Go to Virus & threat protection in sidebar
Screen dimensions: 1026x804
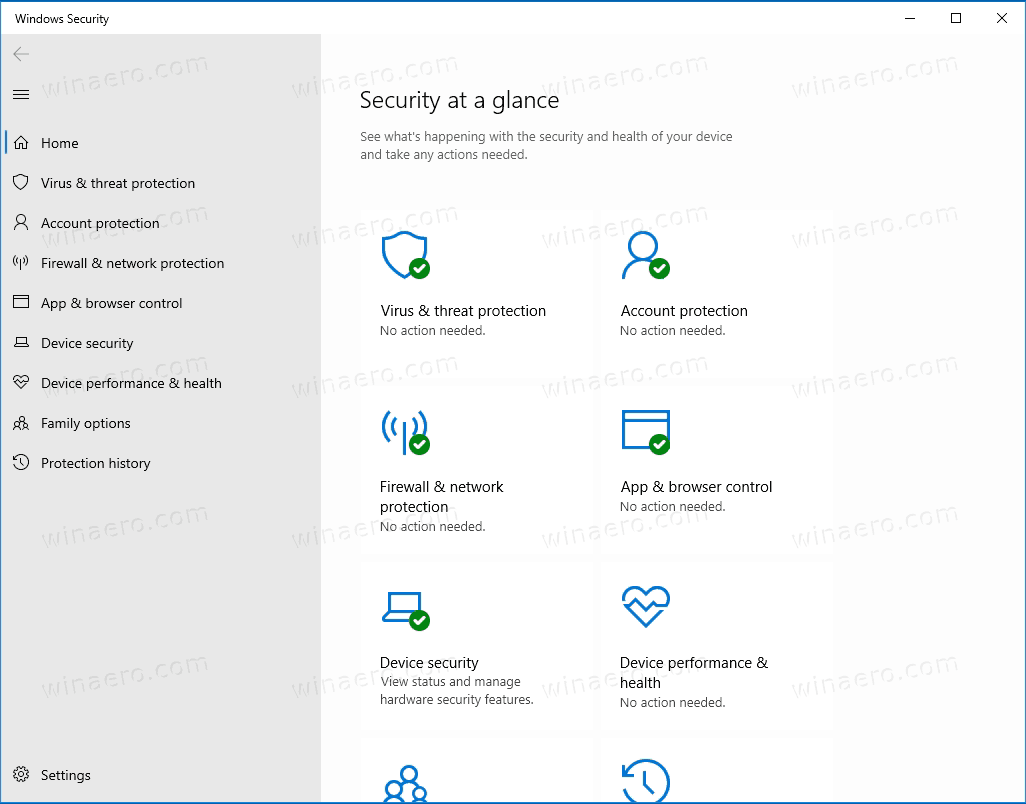pos(118,183)
